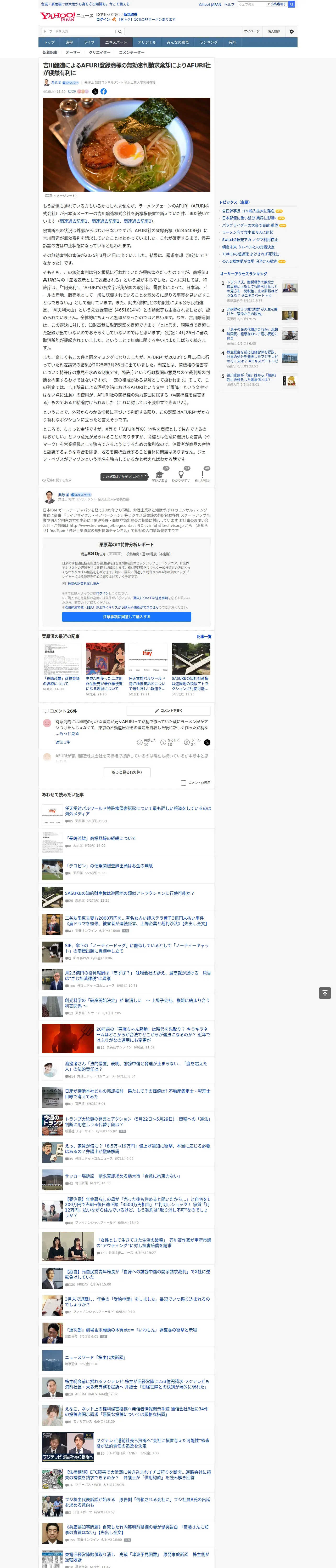This screenshot has width=336, height=1568.
Task: Share the article on X
Action: pos(95,91)
